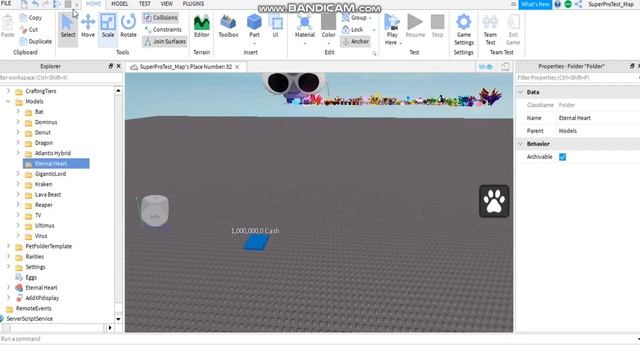Click the Run a command bar
The height and width of the screenshot is (360, 640).
pos(318,339)
